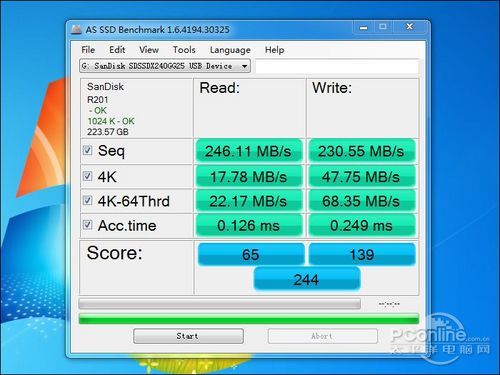Click the Write: column header
Screen dimensions: 500x375
[332, 88]
